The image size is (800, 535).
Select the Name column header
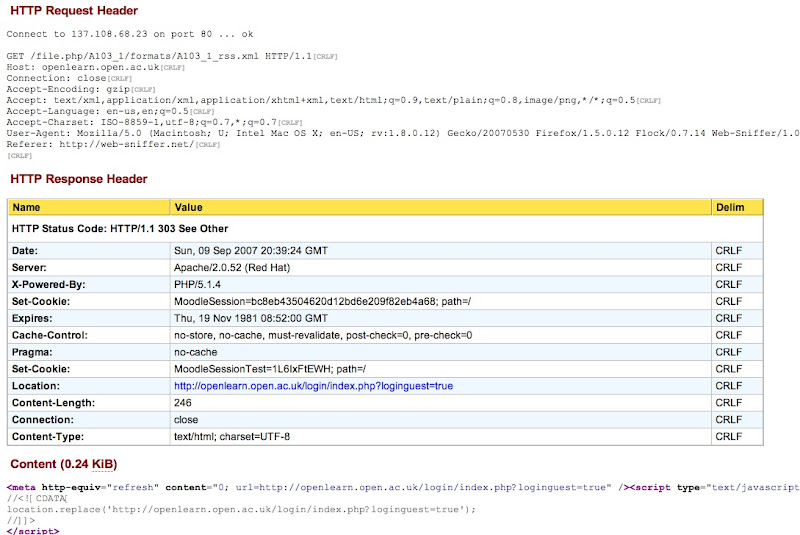26,207
